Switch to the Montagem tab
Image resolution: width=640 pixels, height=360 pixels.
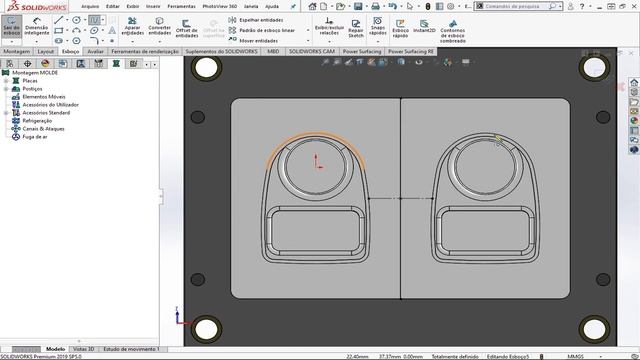(17, 51)
